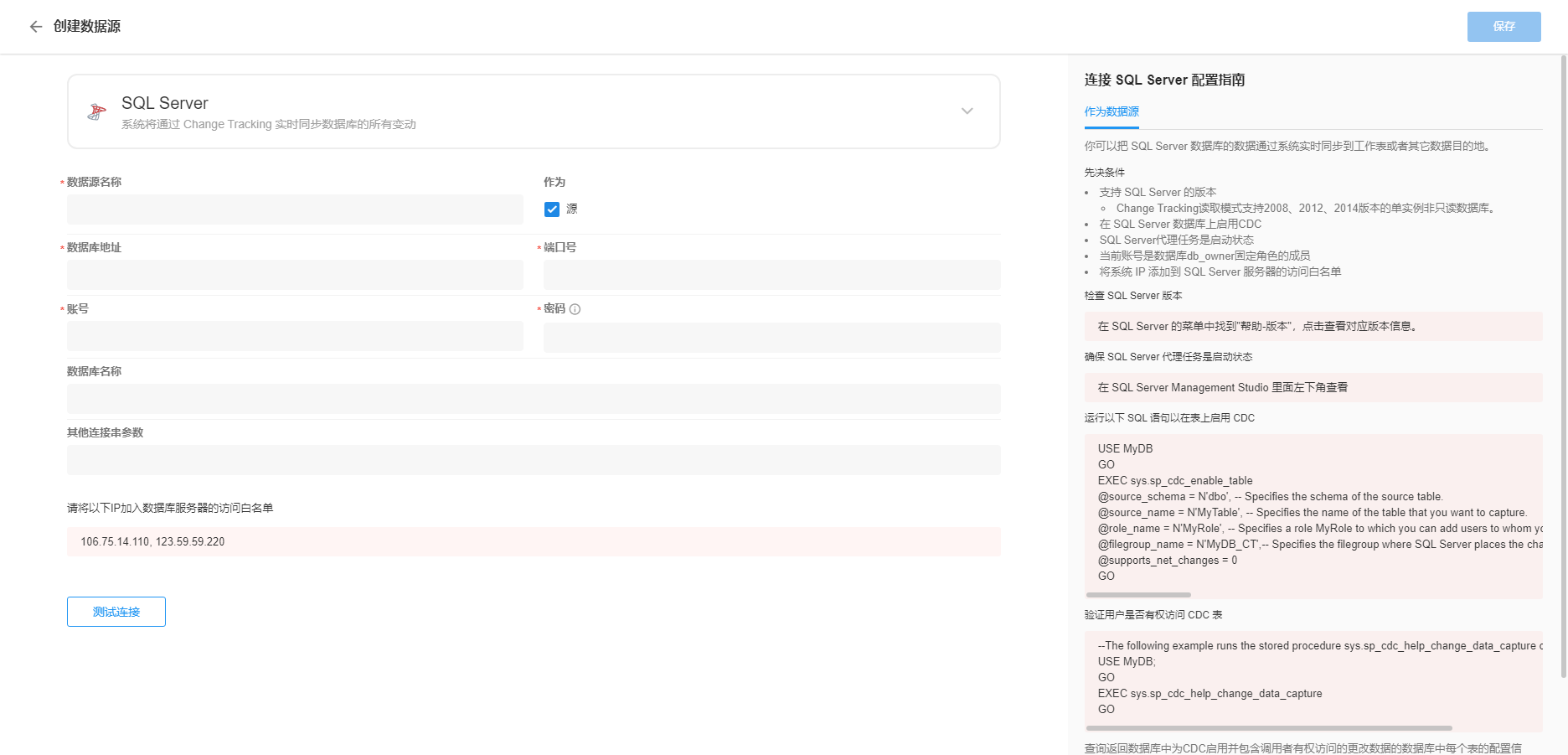Click the SQL Server logo icon
The width and height of the screenshot is (1568, 755).
tap(97, 111)
